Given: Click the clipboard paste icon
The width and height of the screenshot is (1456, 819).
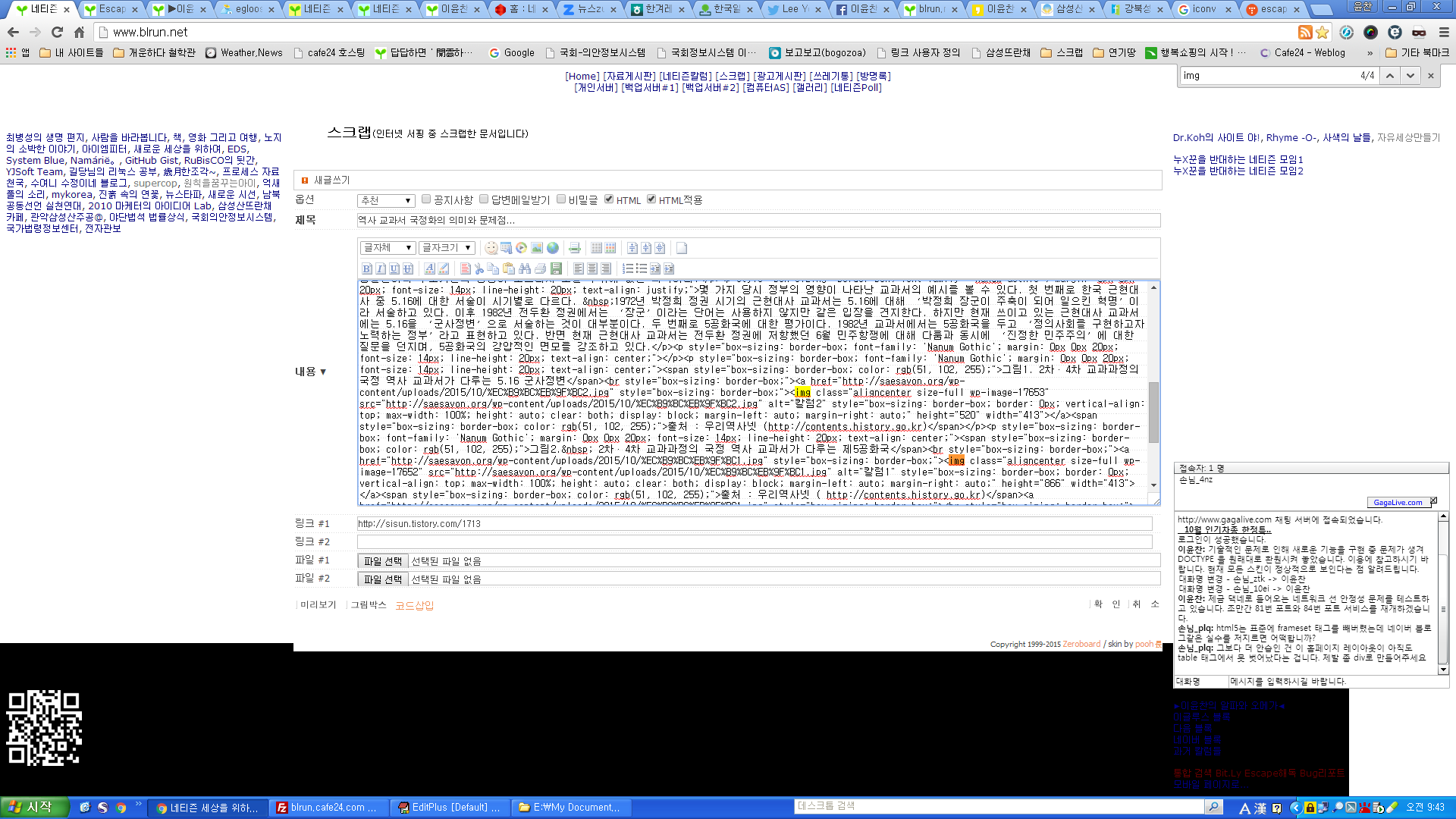Looking at the screenshot, I should point(509,268).
